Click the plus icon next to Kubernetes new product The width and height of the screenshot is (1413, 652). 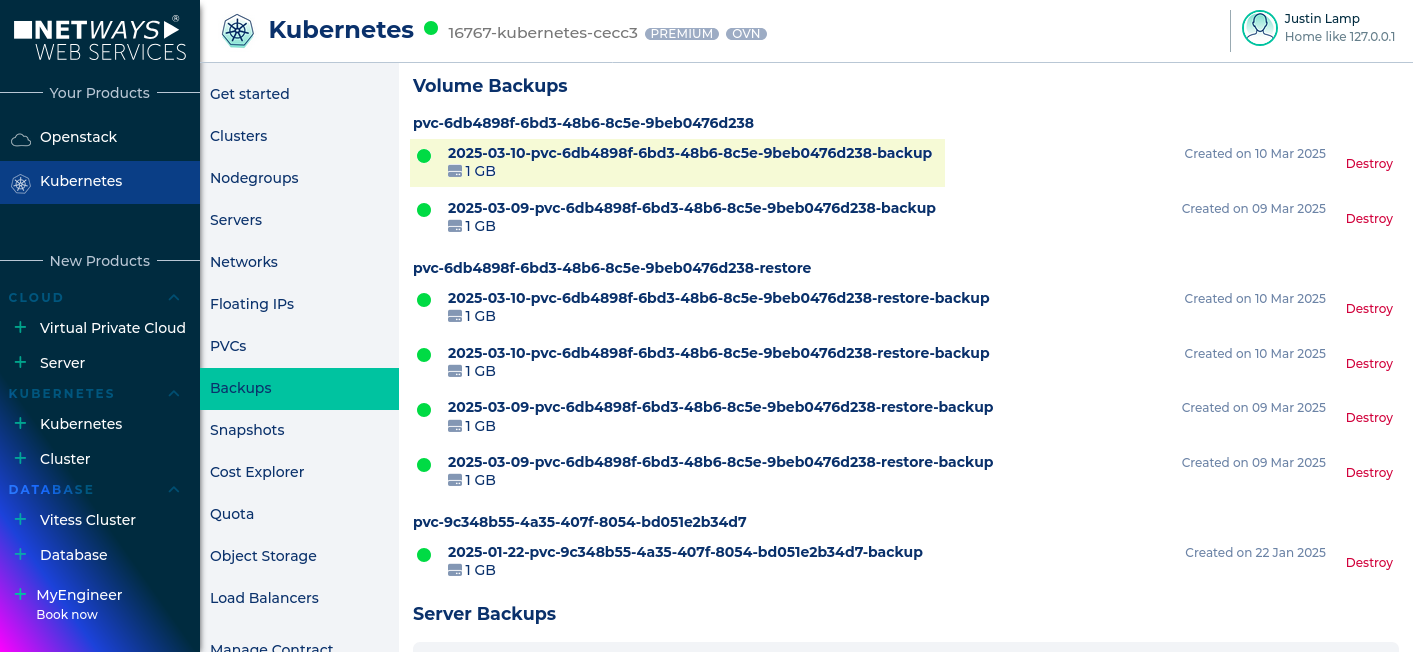20,423
